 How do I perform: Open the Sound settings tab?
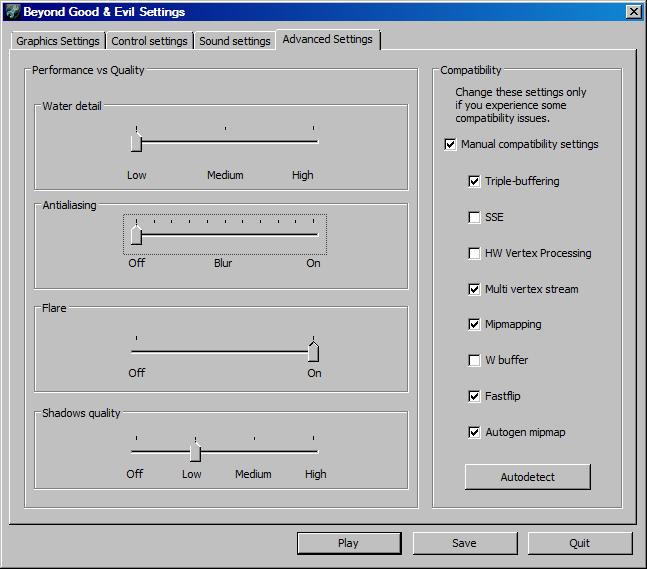tap(235, 41)
